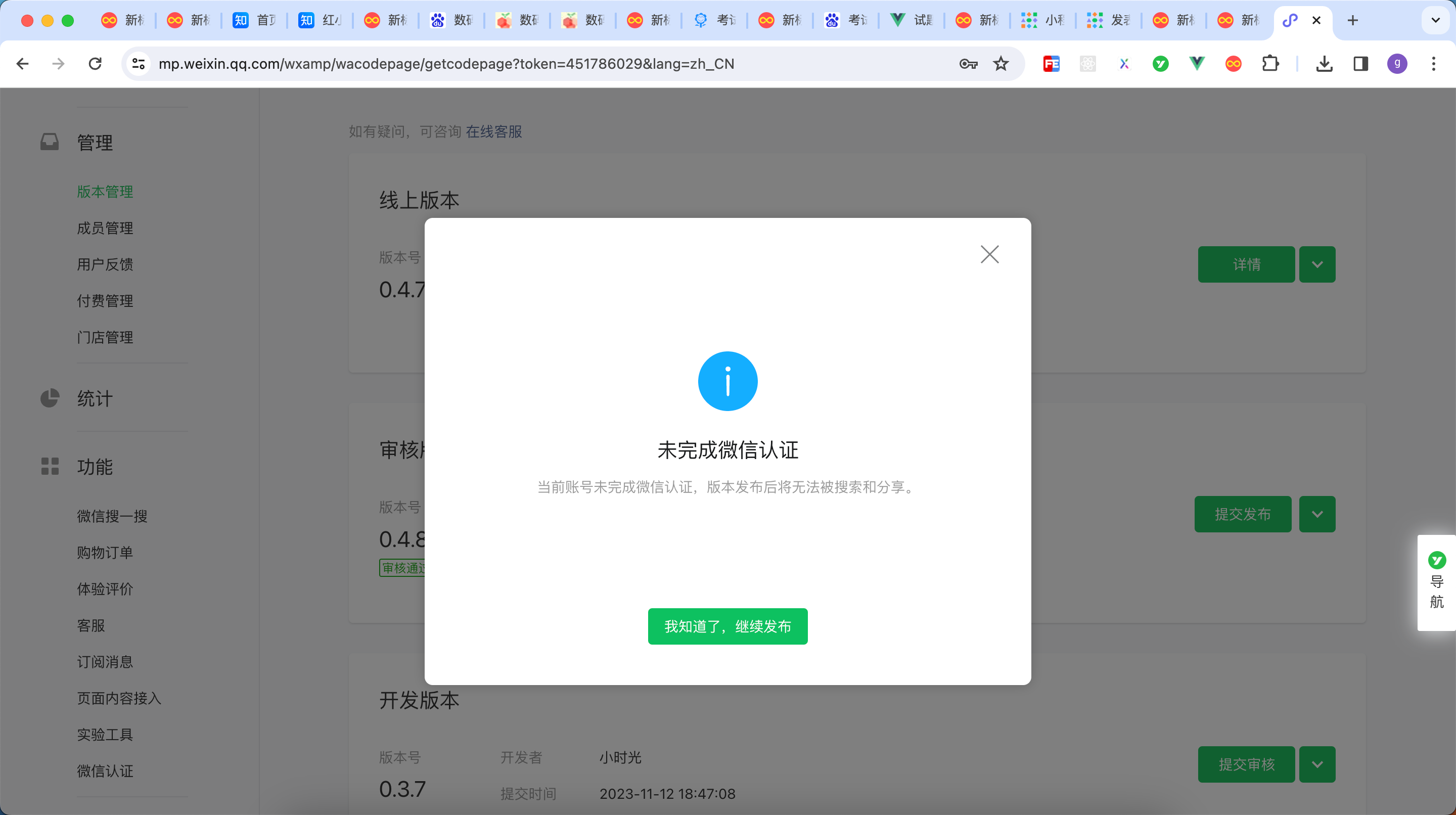
Task: Expand dropdown next to 提交审核 button
Action: [1317, 764]
